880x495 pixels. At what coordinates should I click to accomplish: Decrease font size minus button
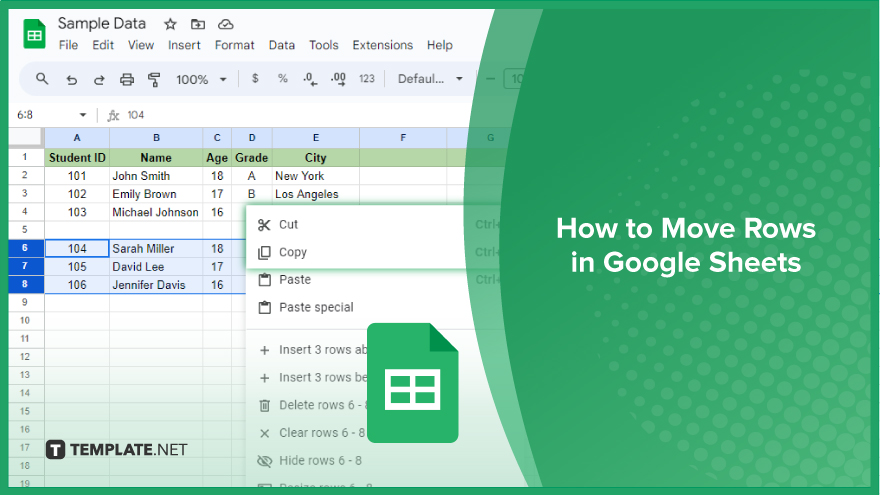click(490, 79)
